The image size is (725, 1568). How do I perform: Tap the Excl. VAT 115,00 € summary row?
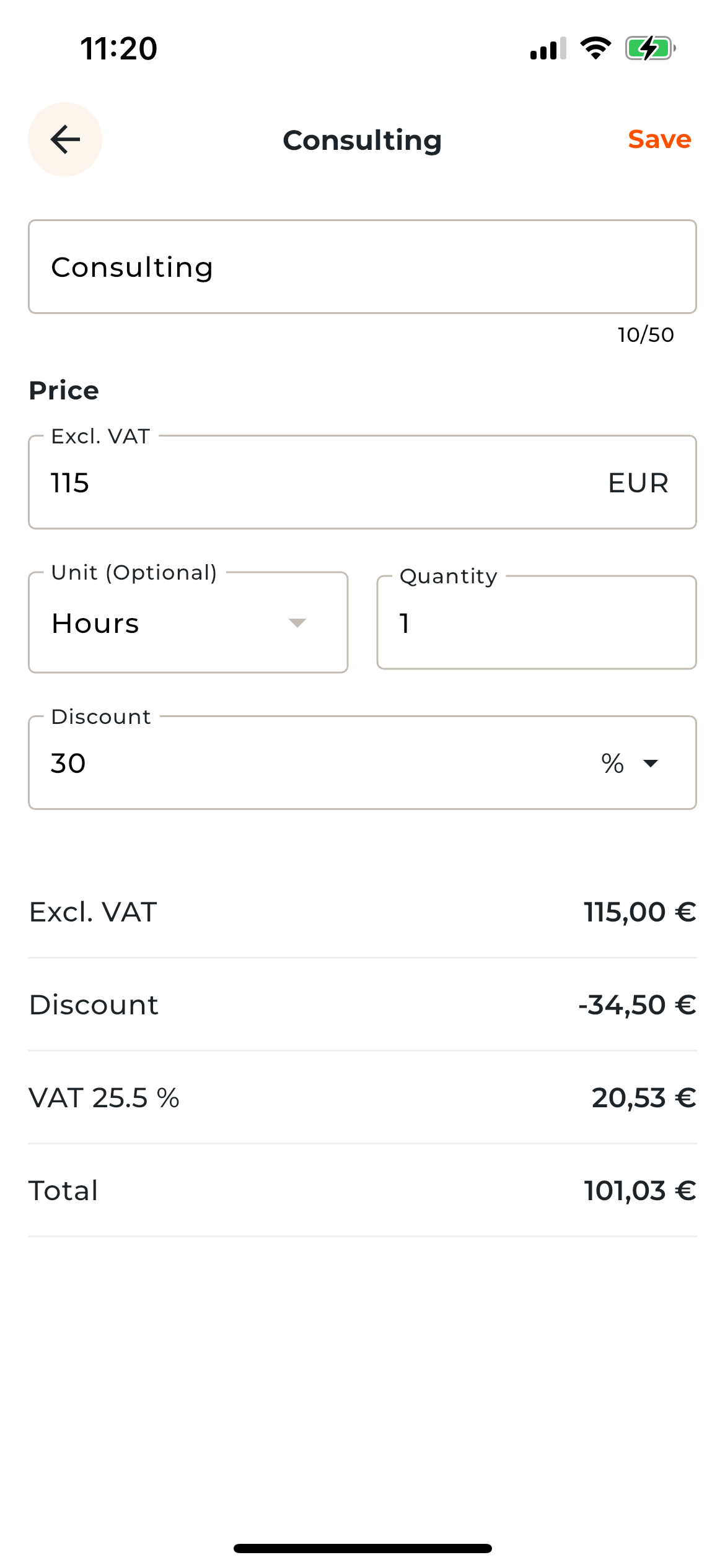[x=362, y=912]
